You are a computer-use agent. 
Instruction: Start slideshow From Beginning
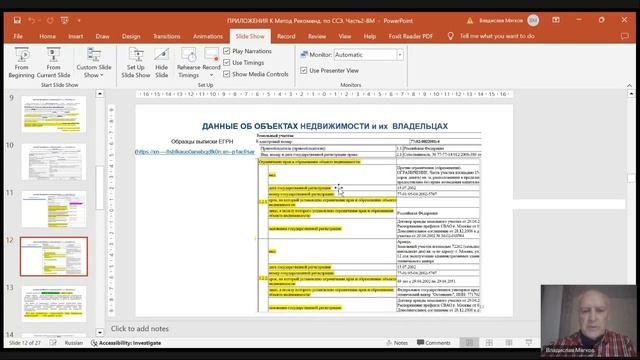point(22,62)
